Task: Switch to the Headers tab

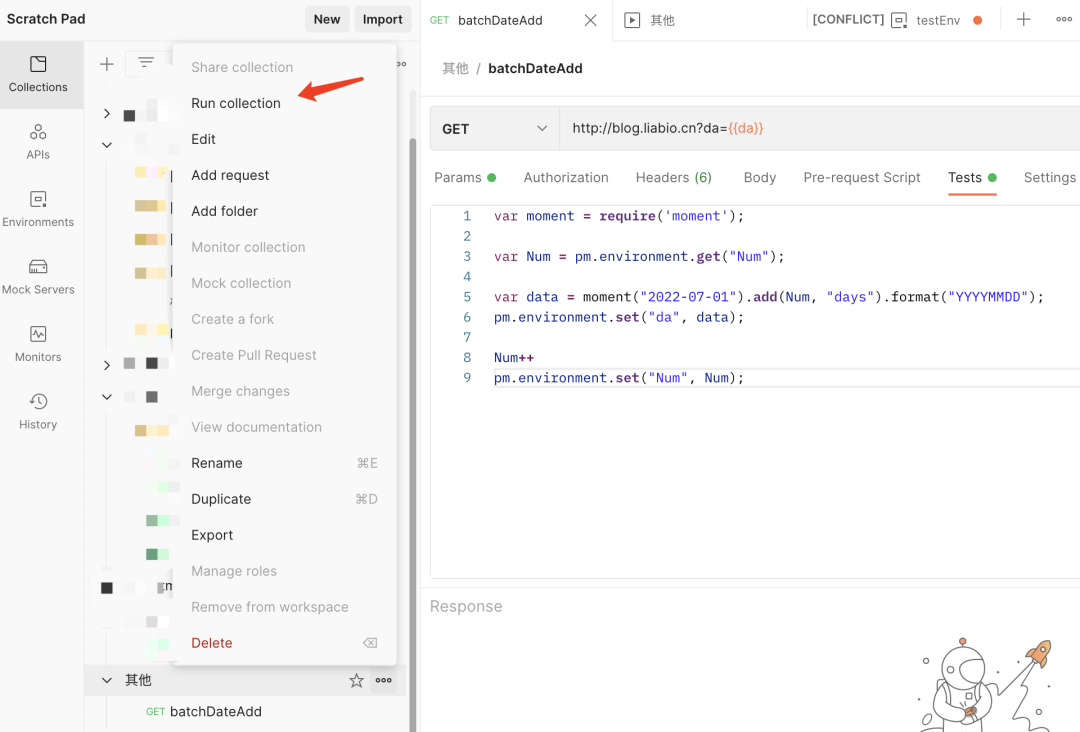Action: [674, 178]
